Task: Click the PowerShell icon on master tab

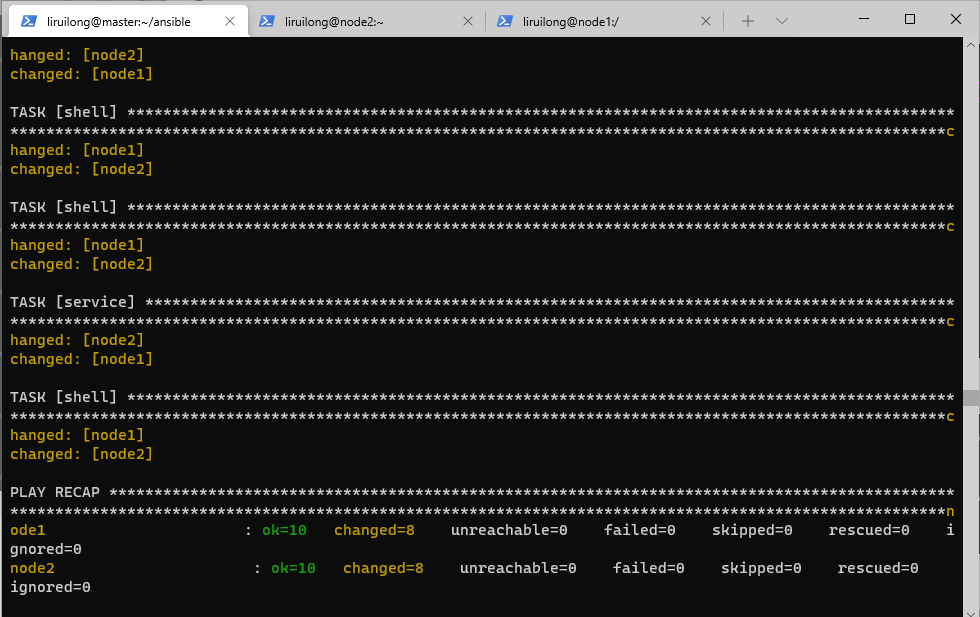Action: tap(28, 21)
